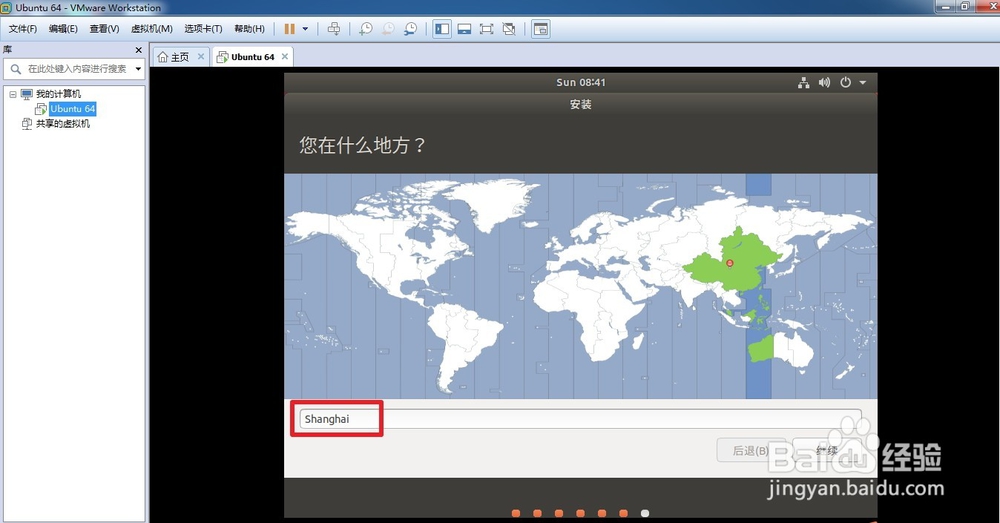Click the 后退(B) back button
The image size is (1000, 523).
(751, 450)
